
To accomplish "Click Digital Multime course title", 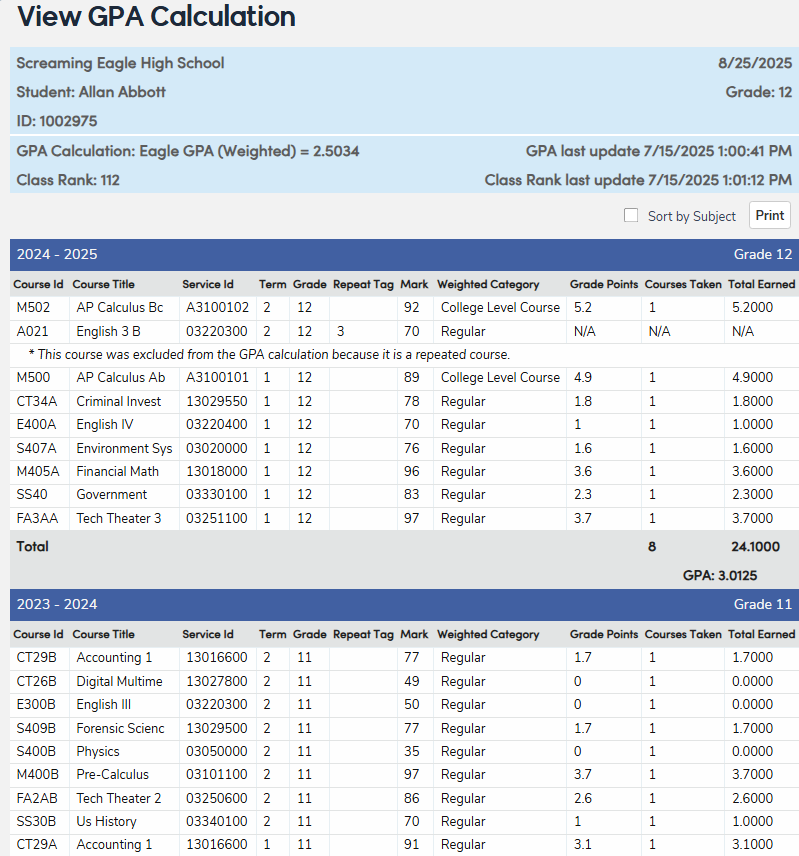I will (x=120, y=681).
